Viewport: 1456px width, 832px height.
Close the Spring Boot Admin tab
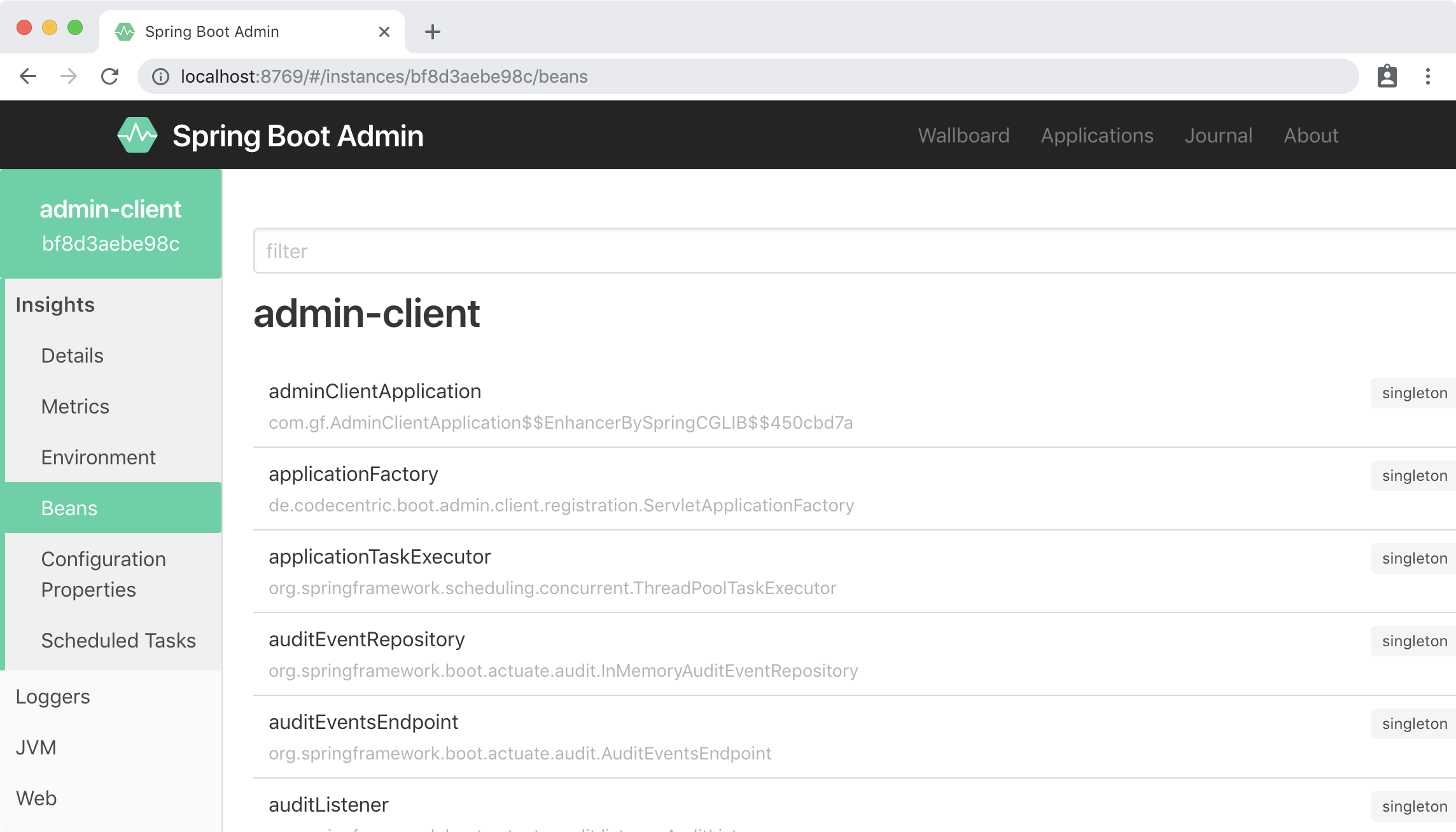[x=384, y=32]
